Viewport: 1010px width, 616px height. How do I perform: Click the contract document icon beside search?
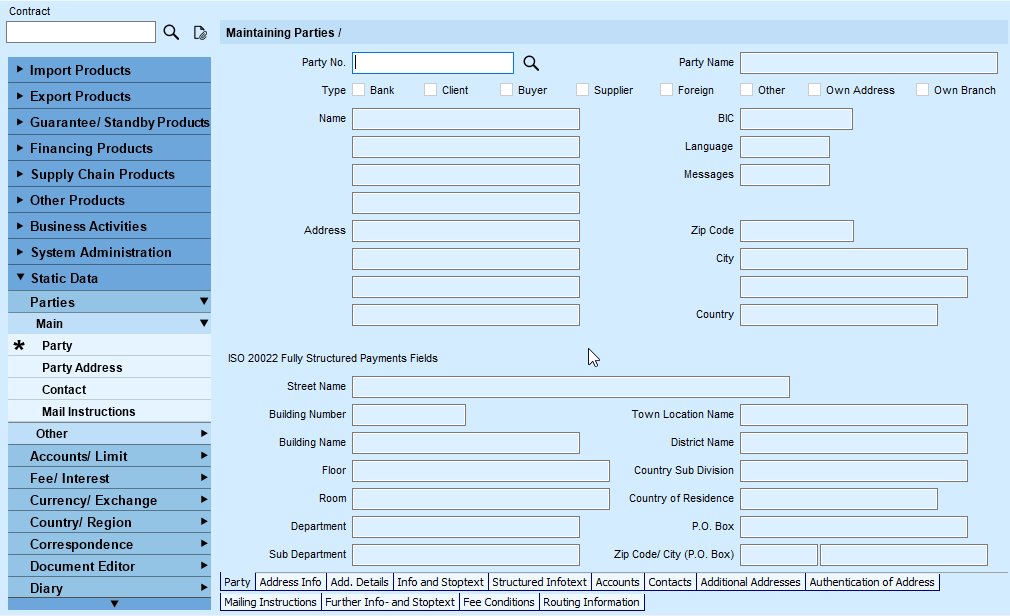click(x=200, y=32)
